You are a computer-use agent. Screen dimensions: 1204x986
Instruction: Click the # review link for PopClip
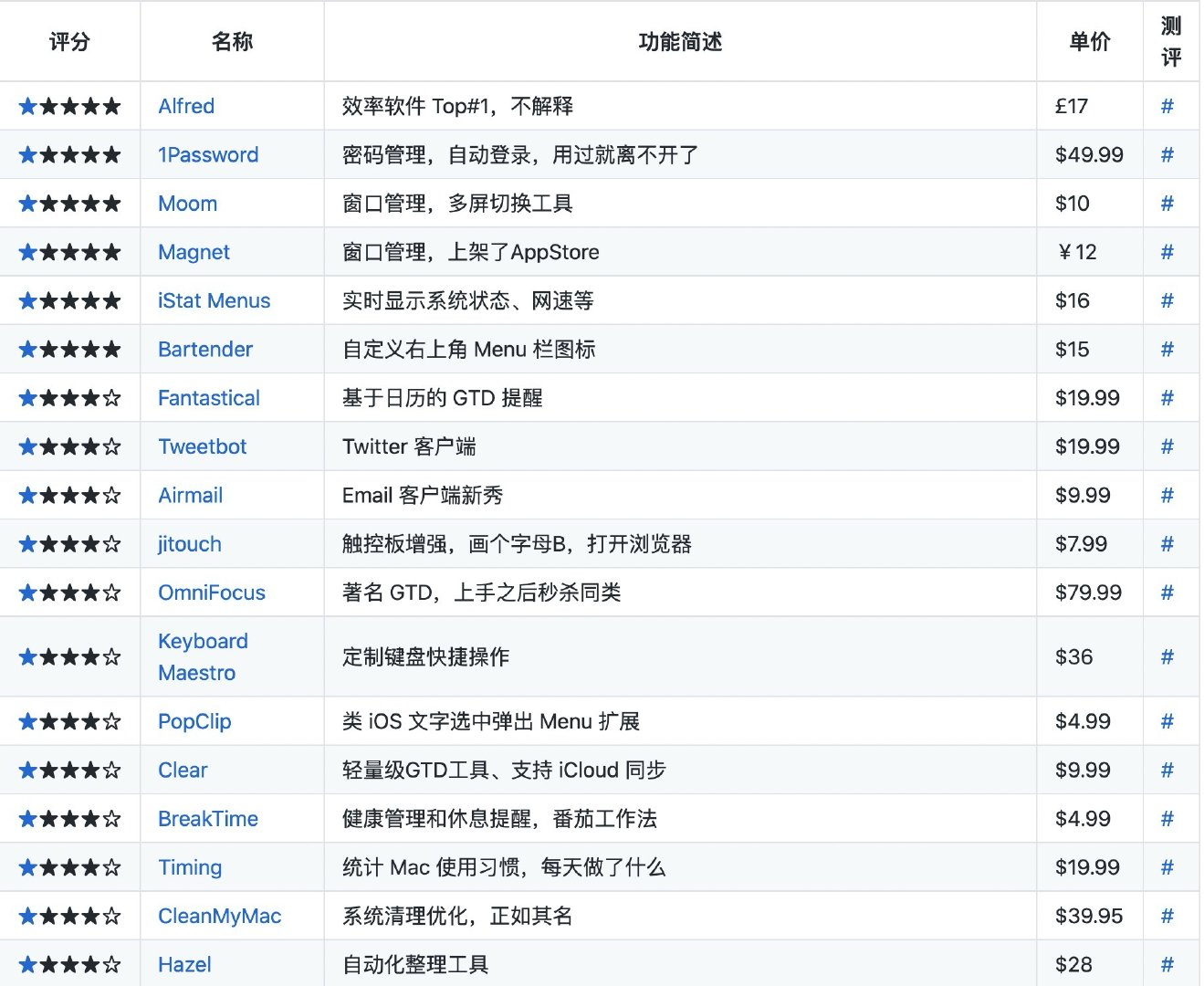[1167, 721]
